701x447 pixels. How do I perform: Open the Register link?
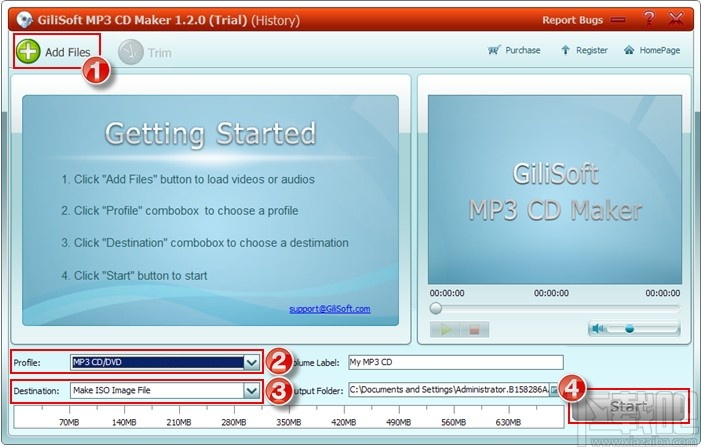pyautogui.click(x=584, y=50)
